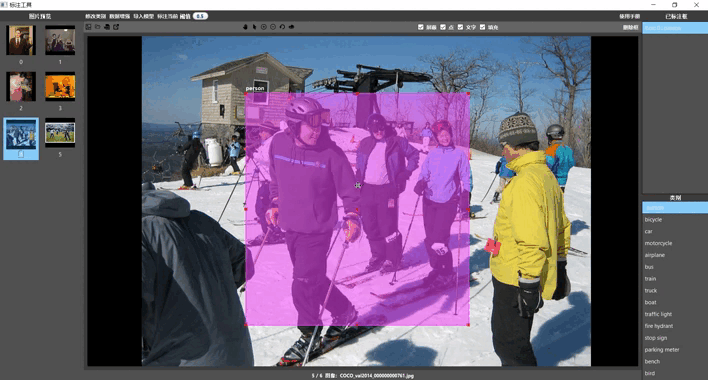Screen dimensions: 708x380
Task: Click the undo curved arrow icon
Action: [x=282, y=27]
